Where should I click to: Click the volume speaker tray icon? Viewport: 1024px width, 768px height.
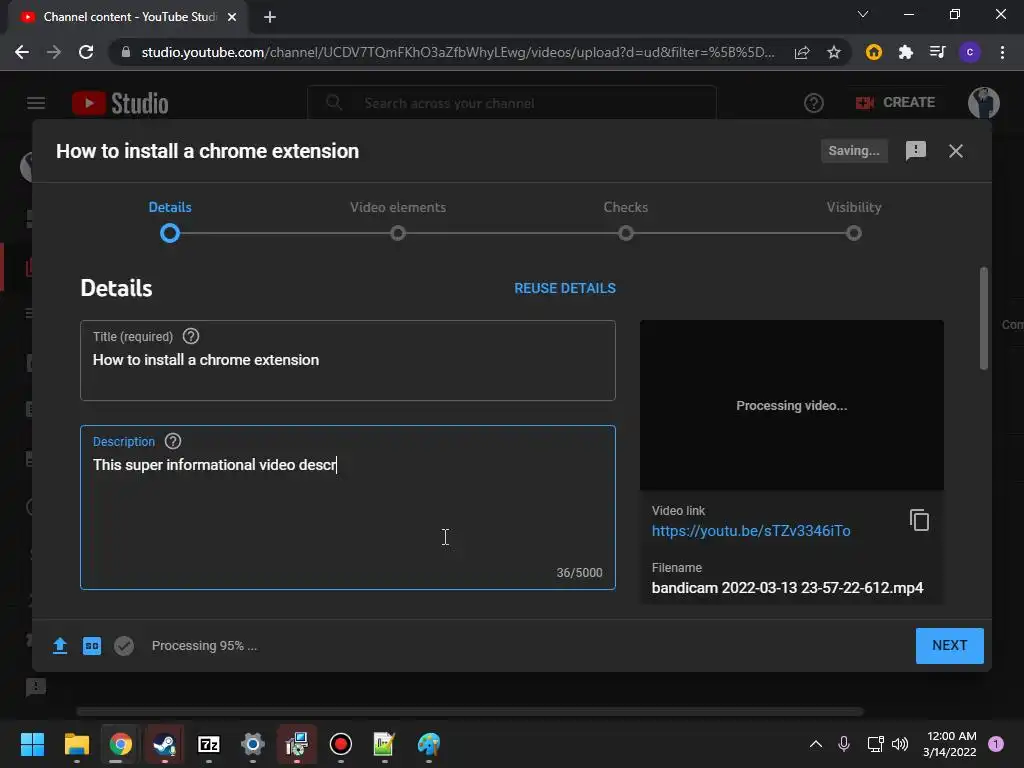[x=900, y=744]
